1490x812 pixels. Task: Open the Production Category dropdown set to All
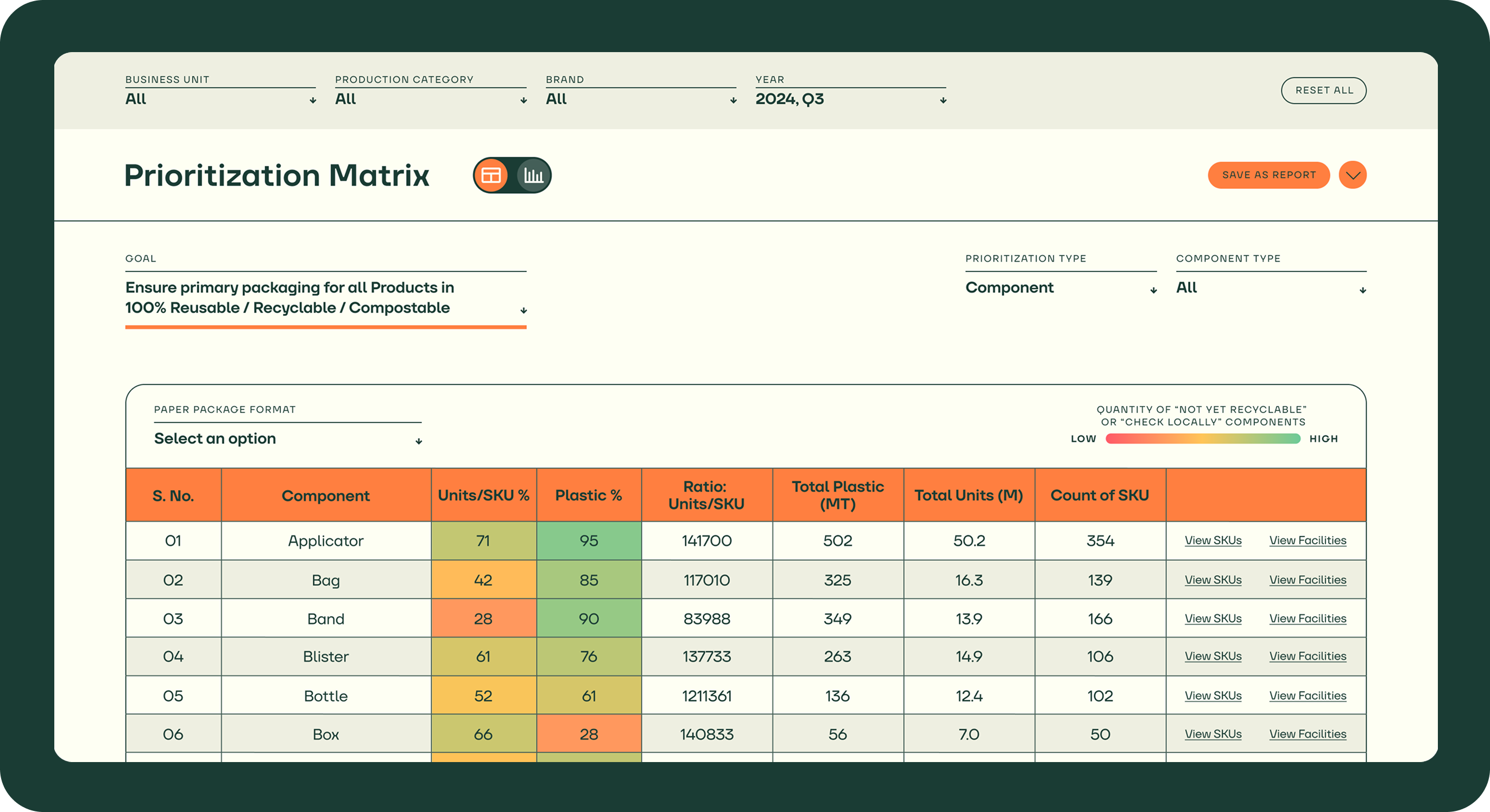click(x=522, y=99)
